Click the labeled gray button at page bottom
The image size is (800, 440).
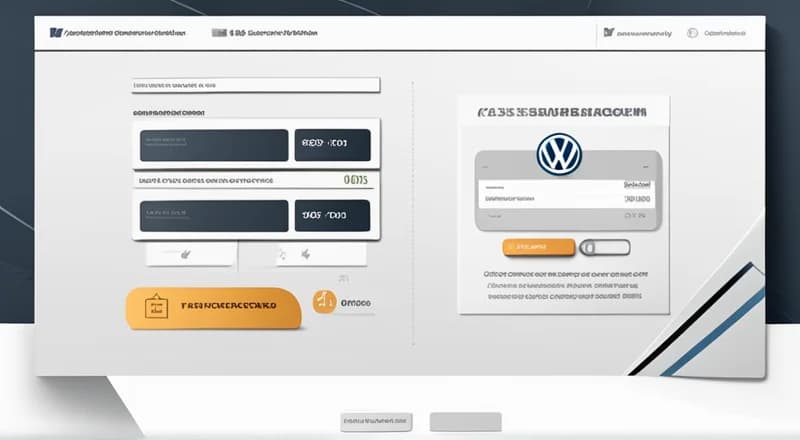(376, 422)
